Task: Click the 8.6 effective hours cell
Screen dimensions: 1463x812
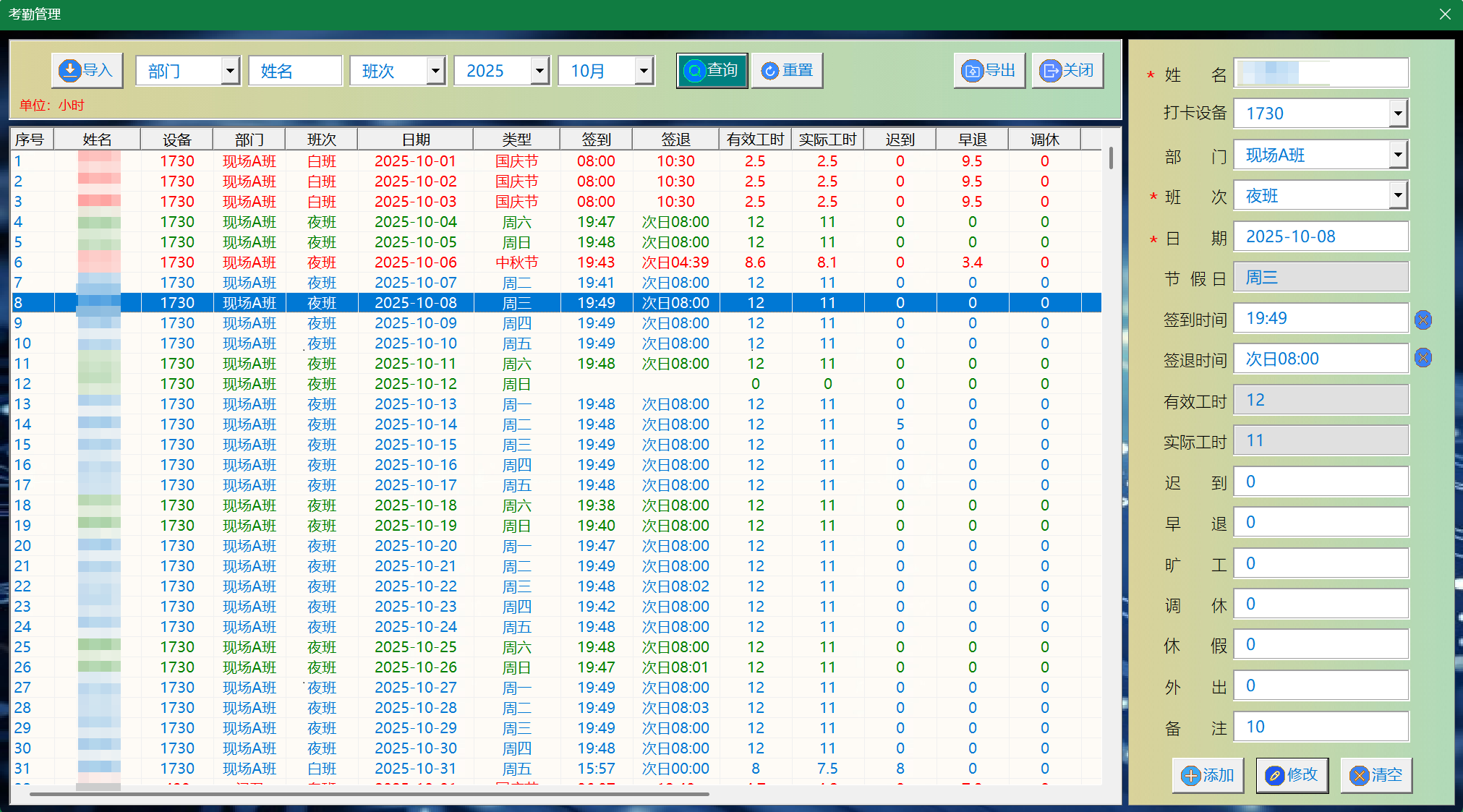Action: (x=755, y=262)
